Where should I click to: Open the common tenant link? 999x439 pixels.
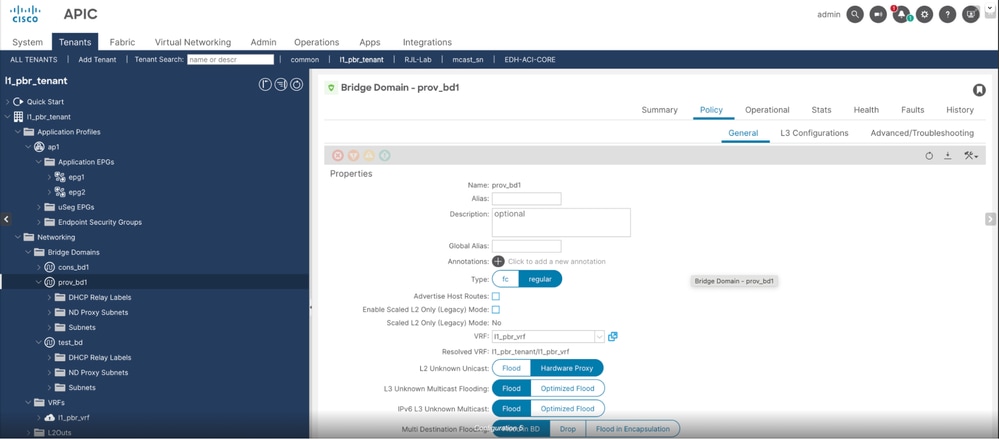(305, 59)
